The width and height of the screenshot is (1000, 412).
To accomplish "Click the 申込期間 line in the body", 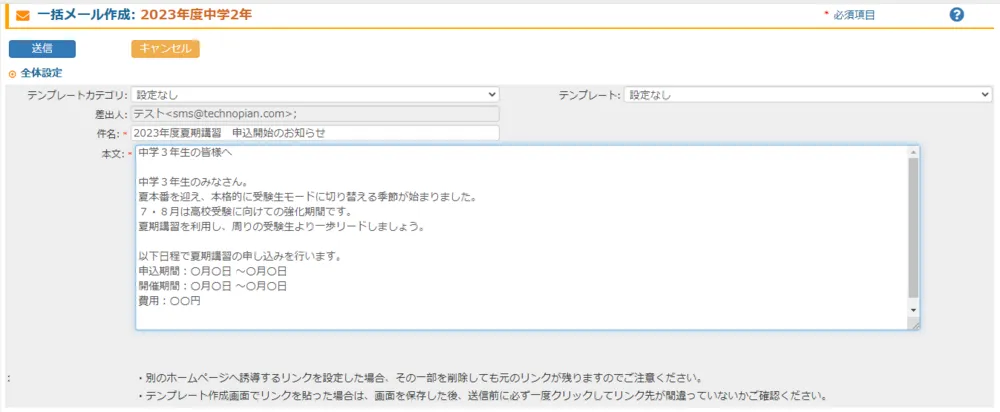I will coord(212,272).
